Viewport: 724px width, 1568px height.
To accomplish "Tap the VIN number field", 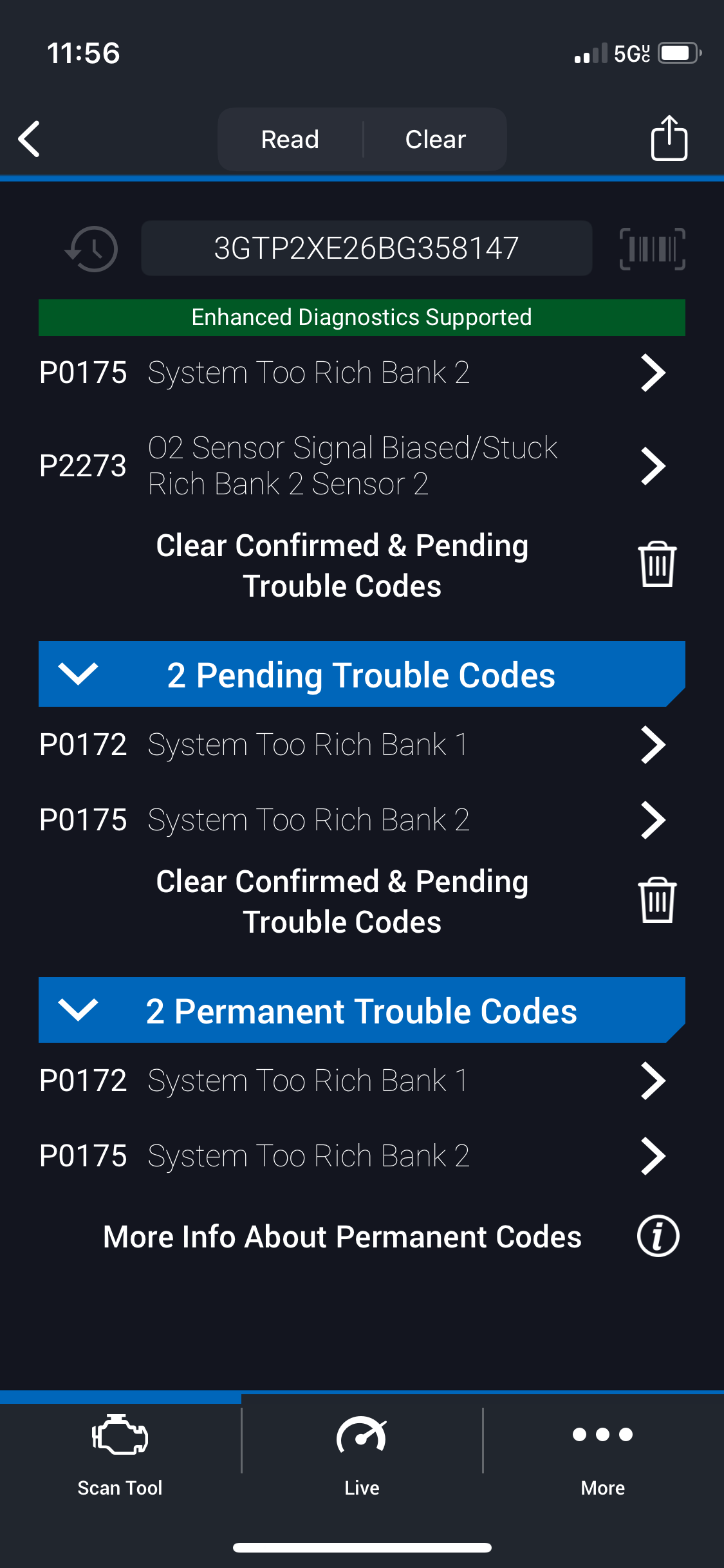I will [x=366, y=248].
